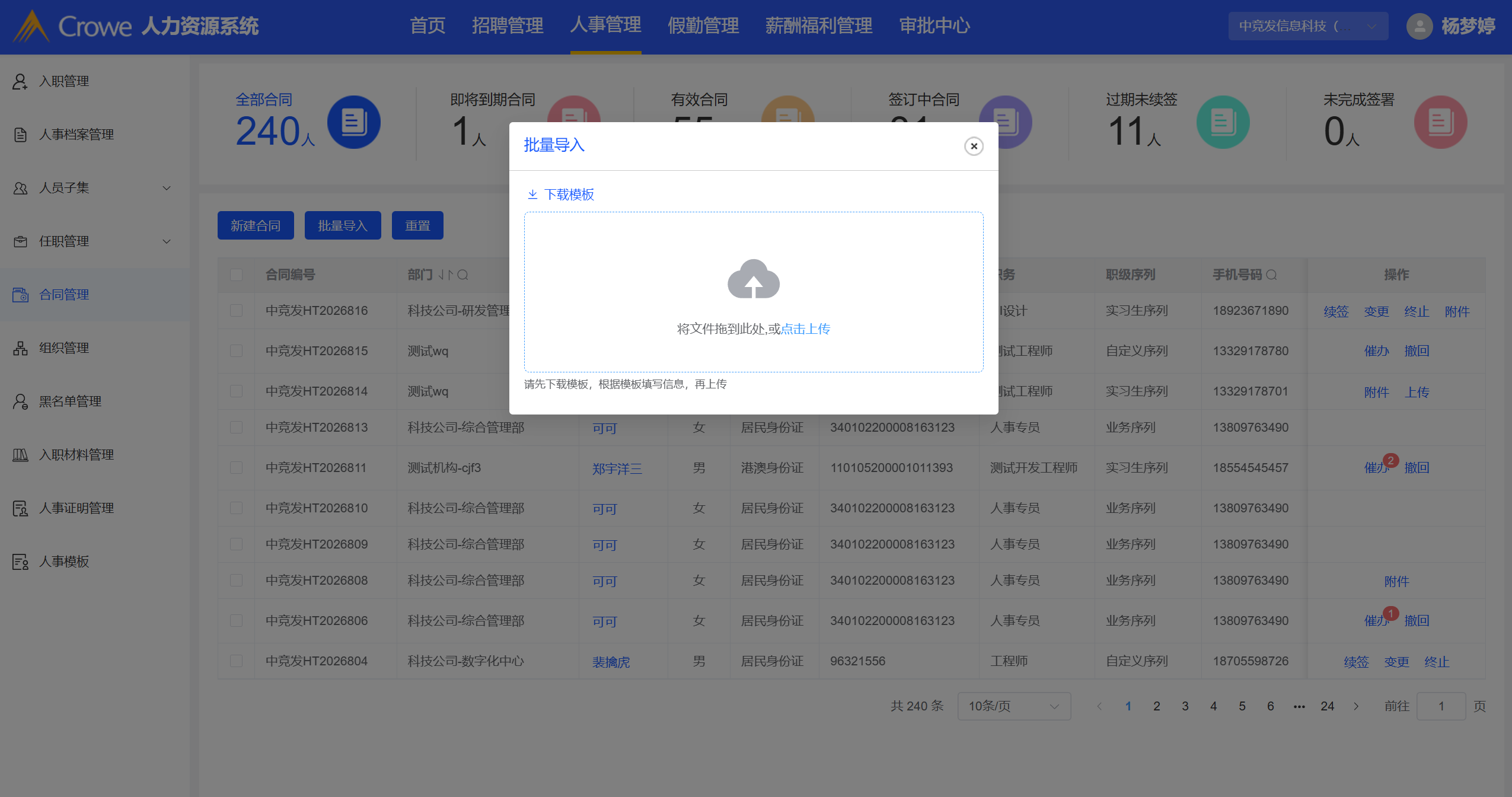
Task: Toggle checkbox for contract 中竞发HT2026816
Action: 237,311
